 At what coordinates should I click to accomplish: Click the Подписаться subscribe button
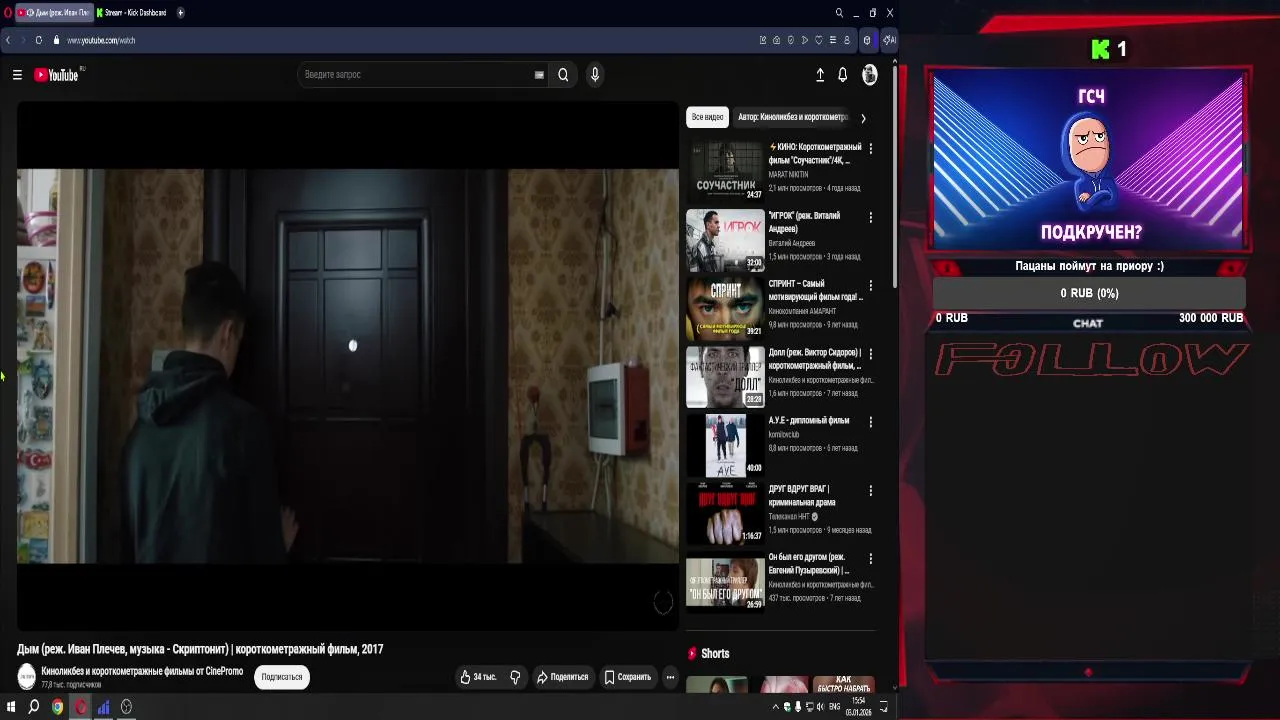tap(282, 677)
